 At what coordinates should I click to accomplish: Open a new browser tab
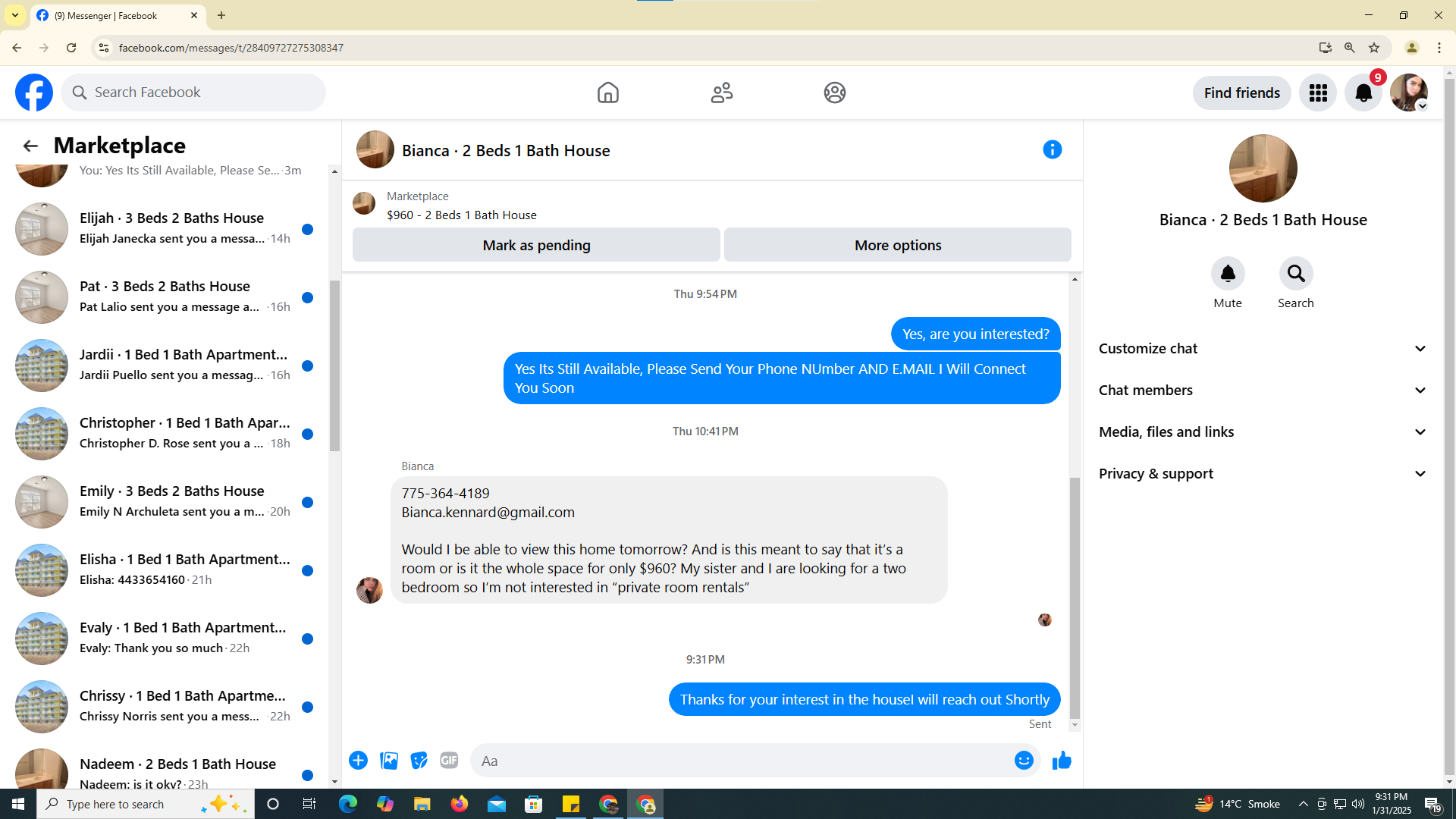(221, 15)
